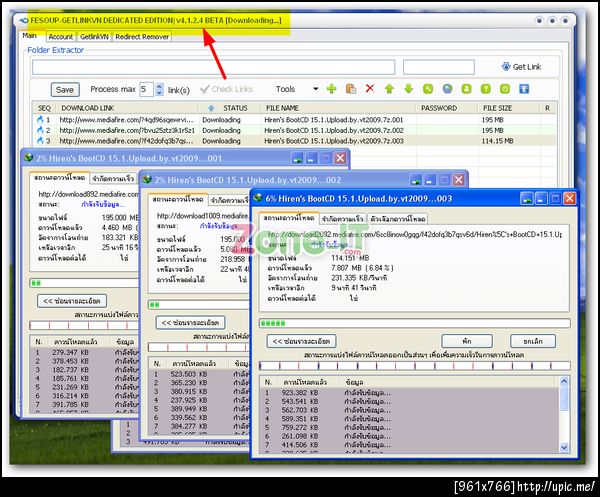Screen dimensions: 600x497
Task: Open the GetlinkVN tab
Action: 95,37
